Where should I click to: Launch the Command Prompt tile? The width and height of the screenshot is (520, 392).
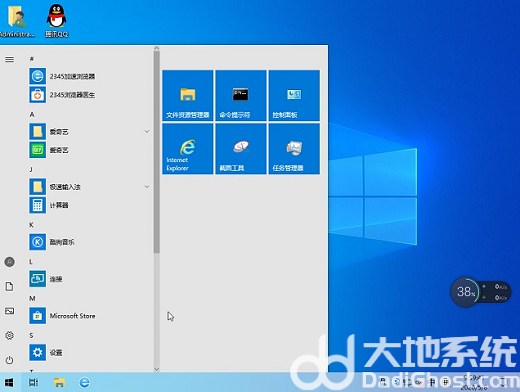[241, 95]
